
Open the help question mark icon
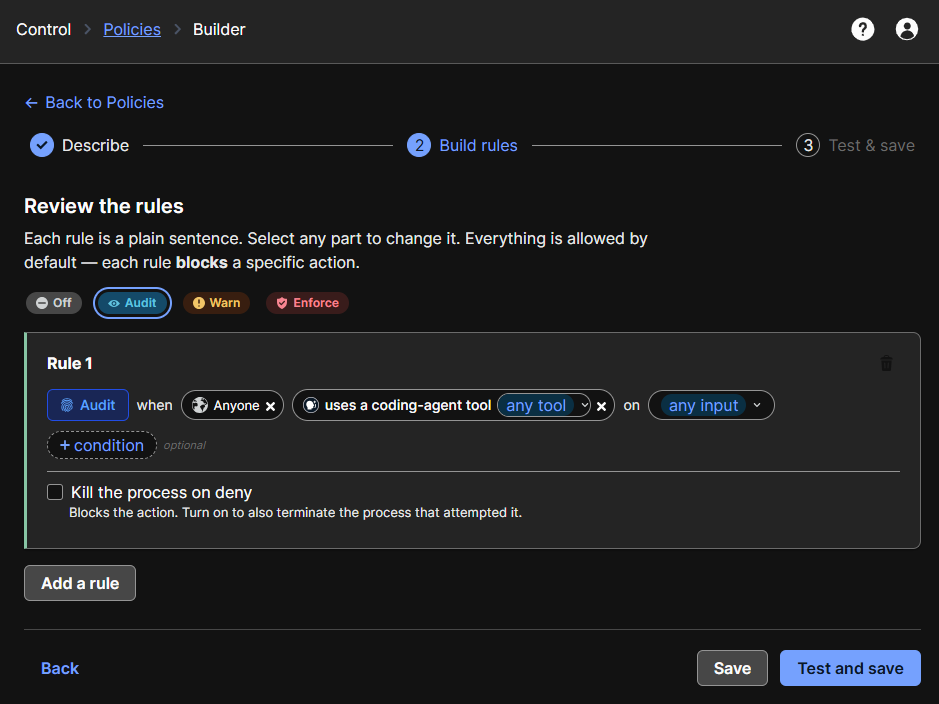tap(862, 29)
